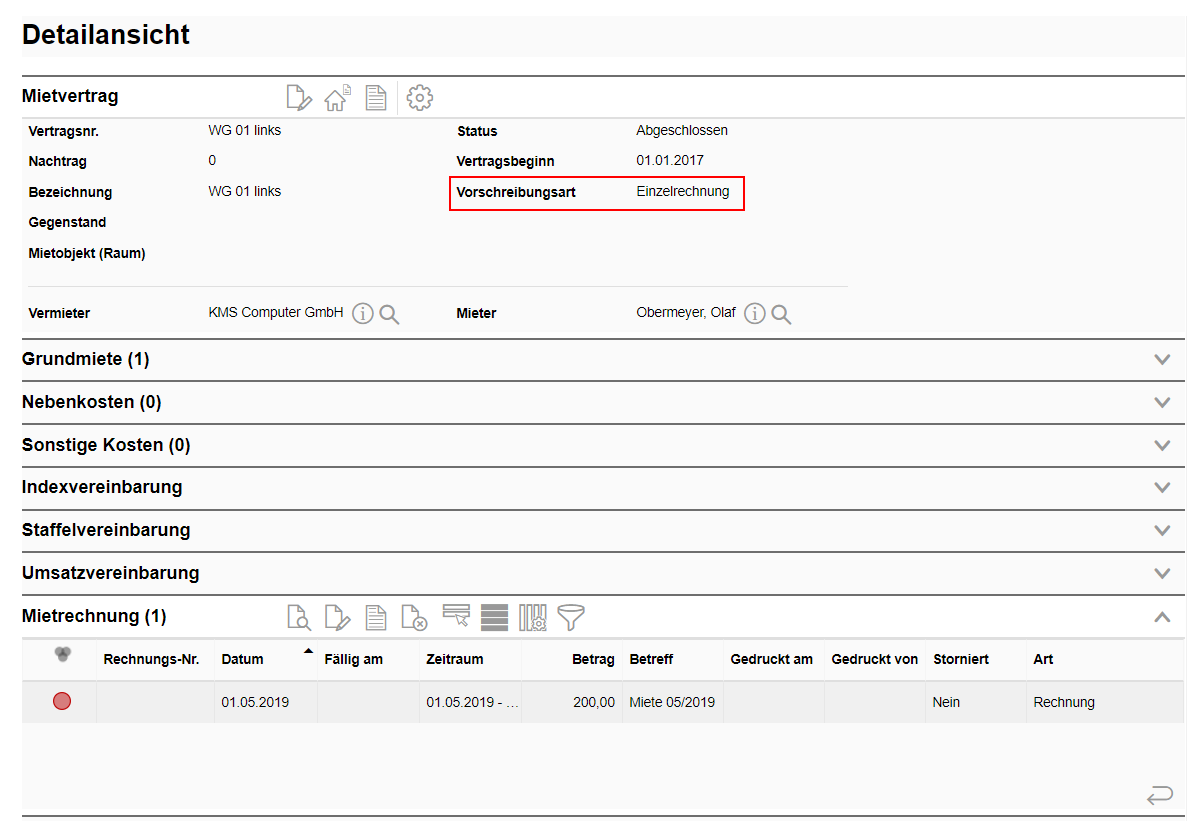The image size is (1187, 821).
Task: Expand the Grundmiete (1) section
Action: coord(1161,359)
